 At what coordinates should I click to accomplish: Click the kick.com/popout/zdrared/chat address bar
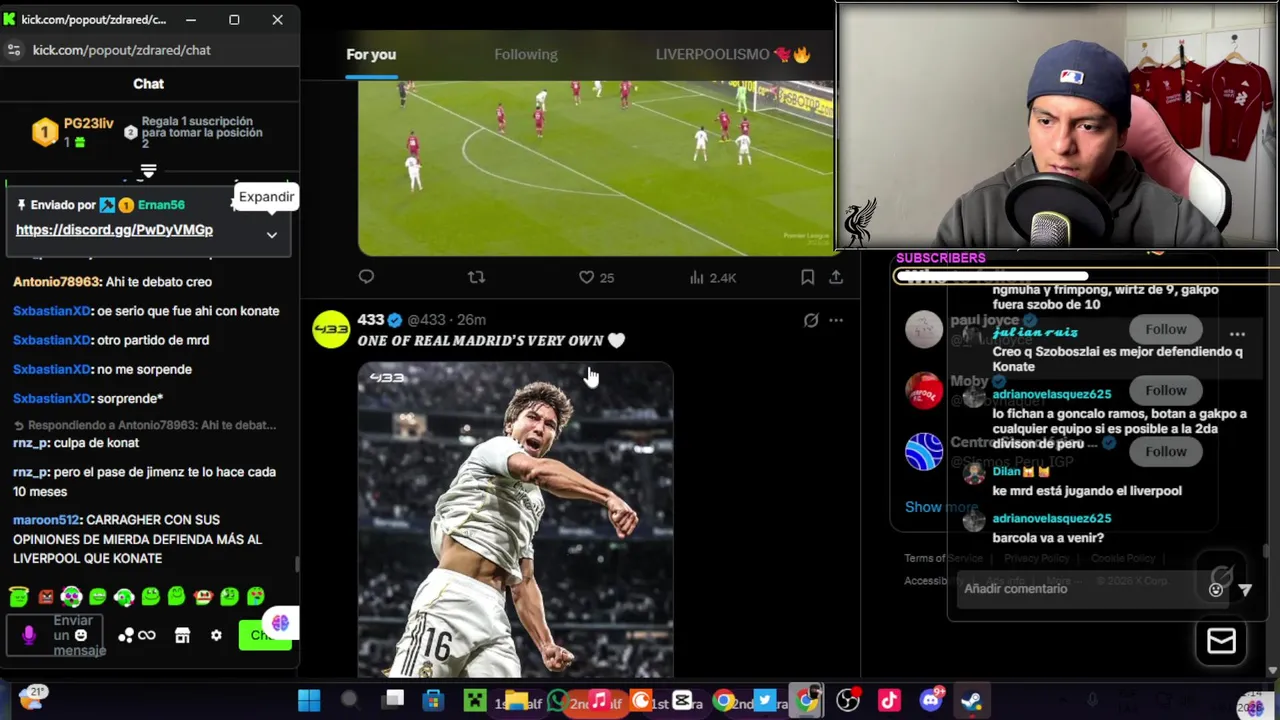pyautogui.click(x=121, y=50)
